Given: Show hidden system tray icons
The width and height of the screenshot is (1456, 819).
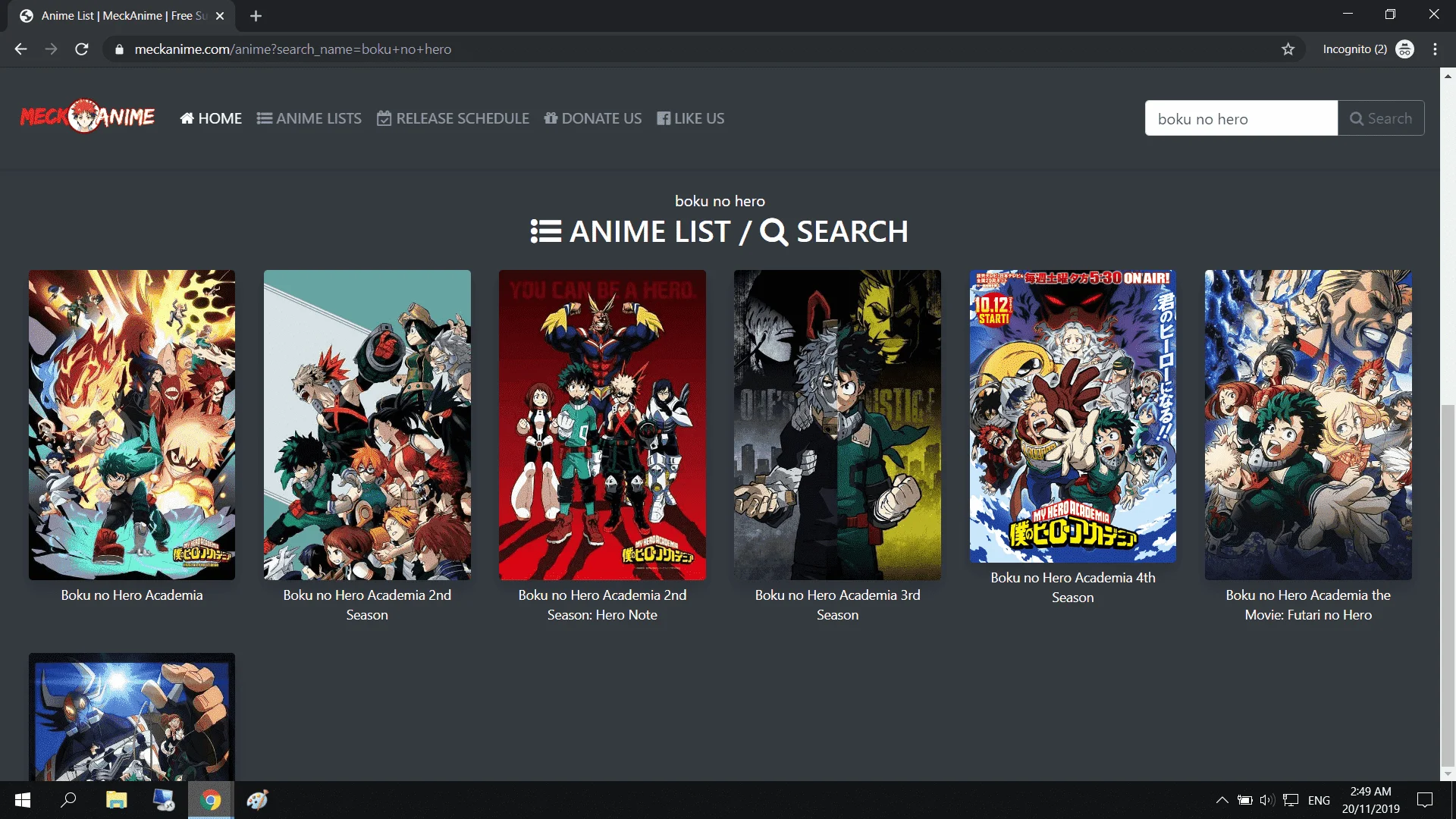Looking at the screenshot, I should coord(1222,800).
